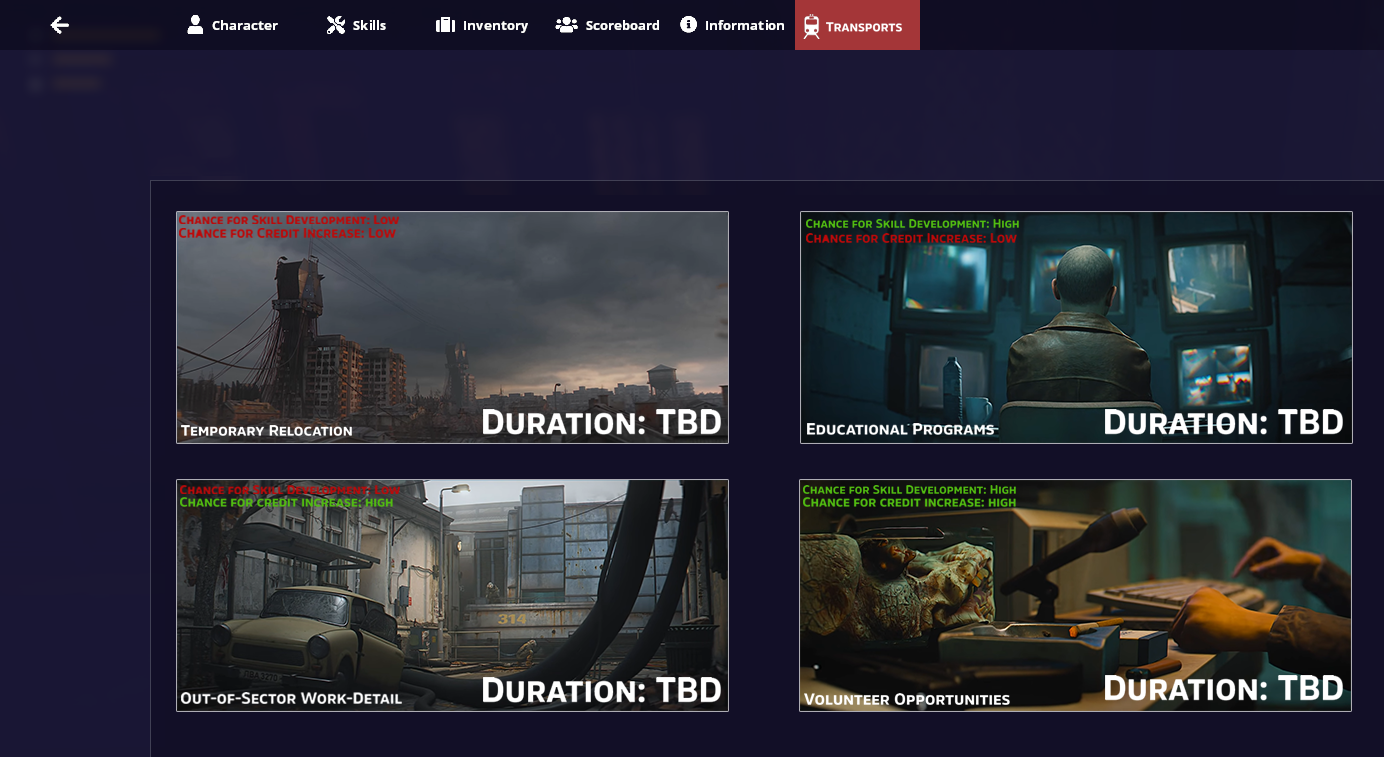Viewport: 1384px width, 757px height.
Task: Open Skills via the crossed tools icon
Action: point(336,24)
